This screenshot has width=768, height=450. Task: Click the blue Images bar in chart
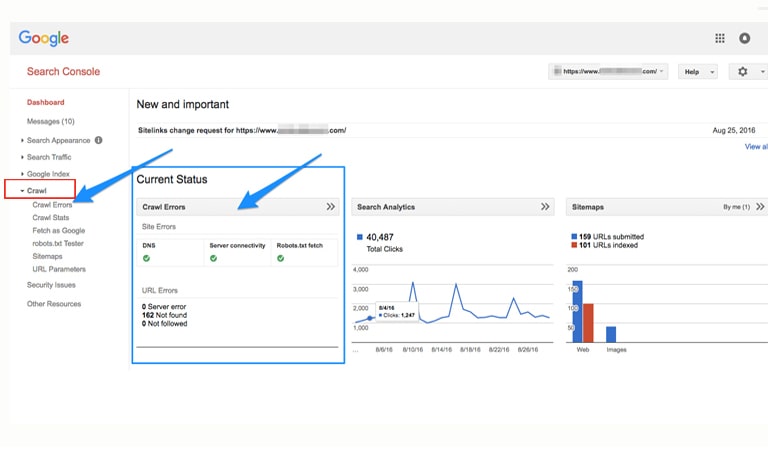pyautogui.click(x=611, y=334)
